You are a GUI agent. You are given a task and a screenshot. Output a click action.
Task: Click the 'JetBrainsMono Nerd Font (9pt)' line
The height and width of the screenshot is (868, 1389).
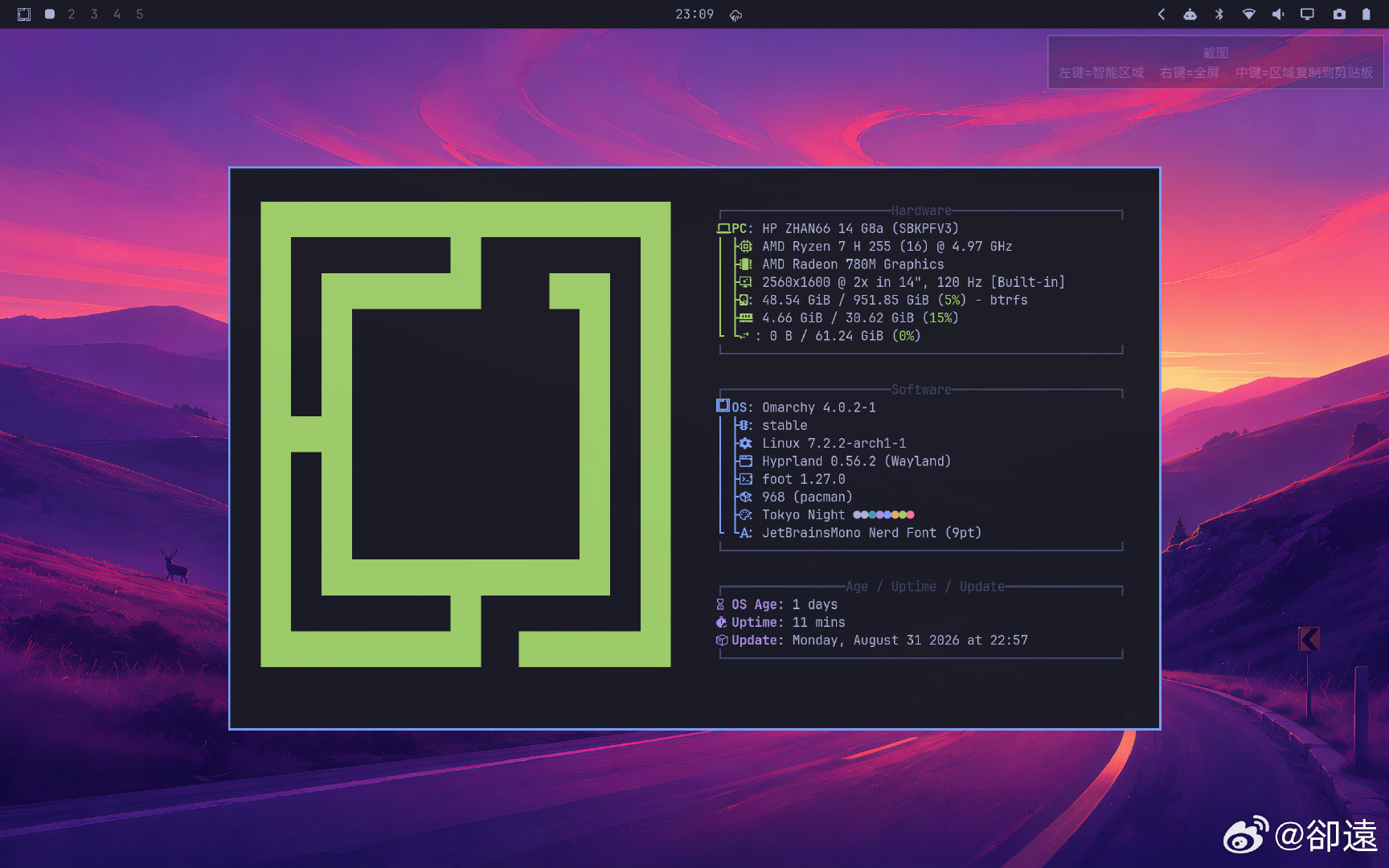coord(860,533)
